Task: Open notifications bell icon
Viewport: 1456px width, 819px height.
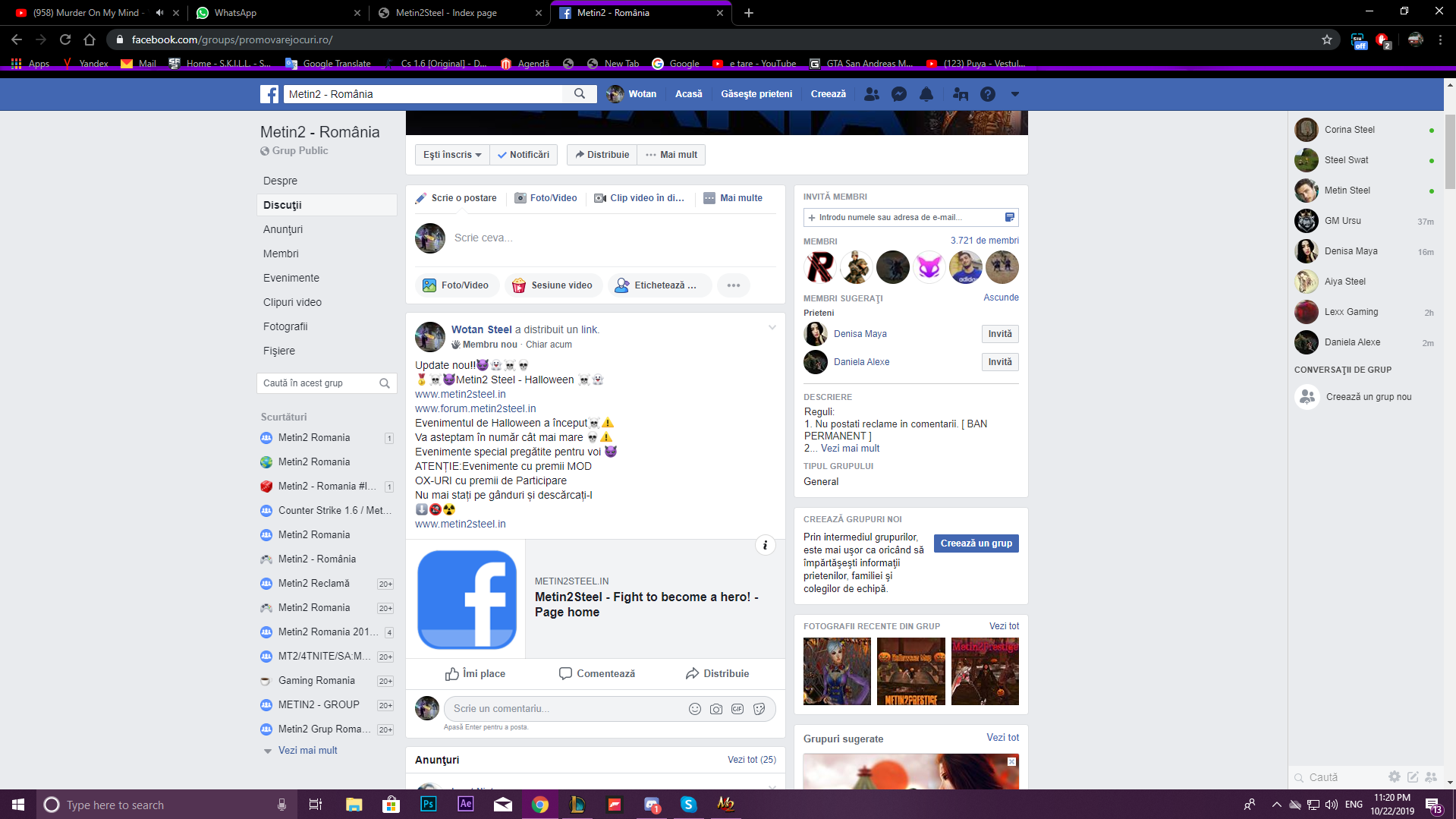Action: point(926,94)
